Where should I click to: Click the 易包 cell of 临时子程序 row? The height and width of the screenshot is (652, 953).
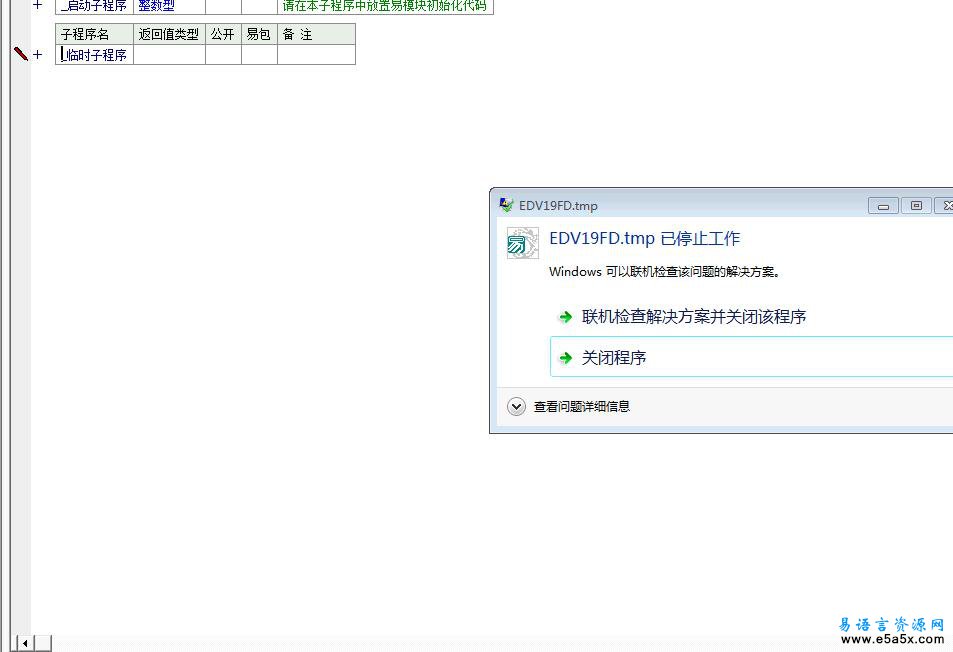[259, 55]
